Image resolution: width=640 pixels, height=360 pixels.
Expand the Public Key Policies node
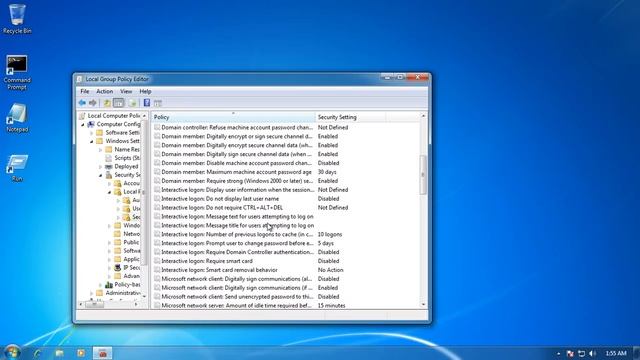coord(109,242)
